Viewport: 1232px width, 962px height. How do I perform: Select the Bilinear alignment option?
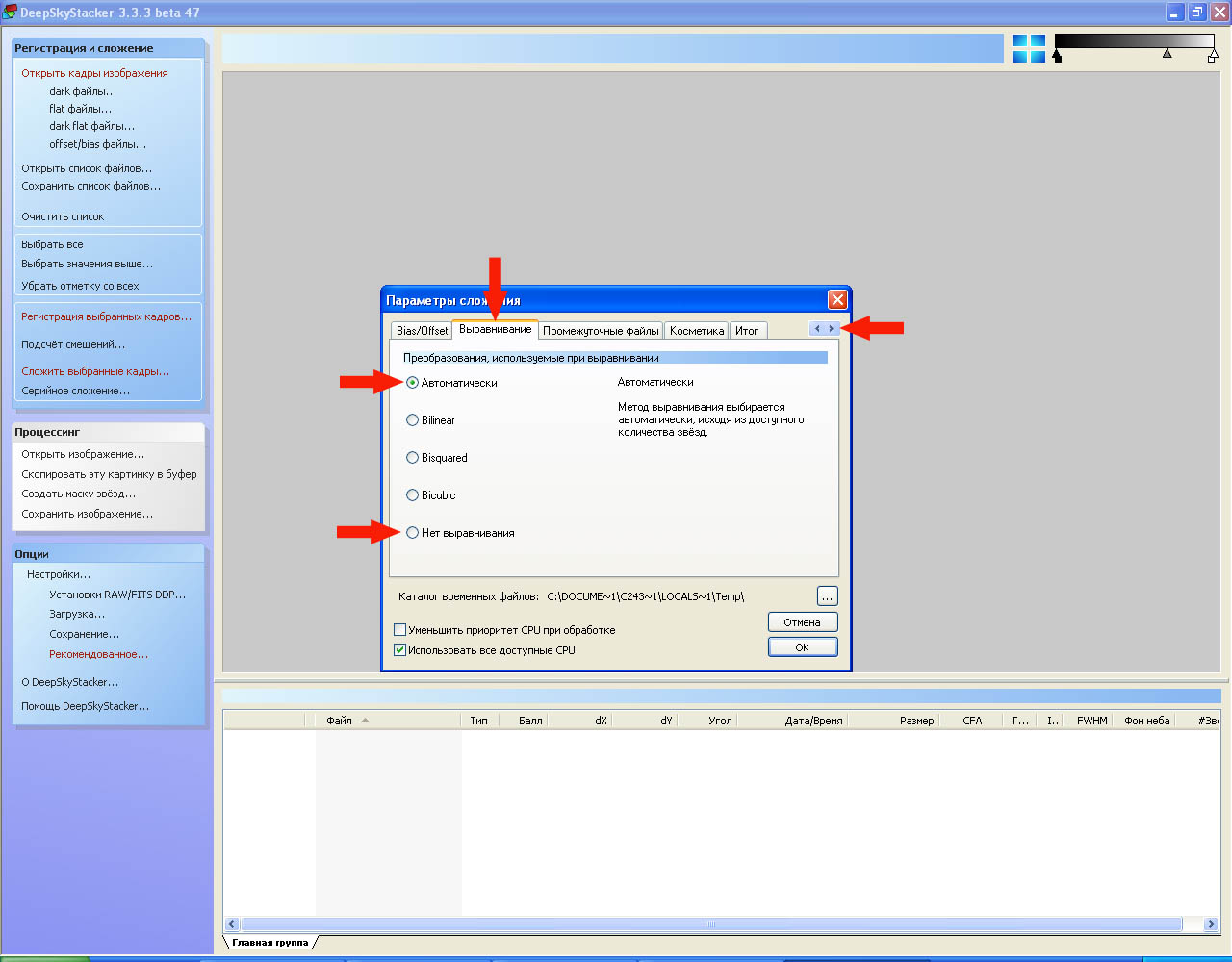(x=413, y=420)
